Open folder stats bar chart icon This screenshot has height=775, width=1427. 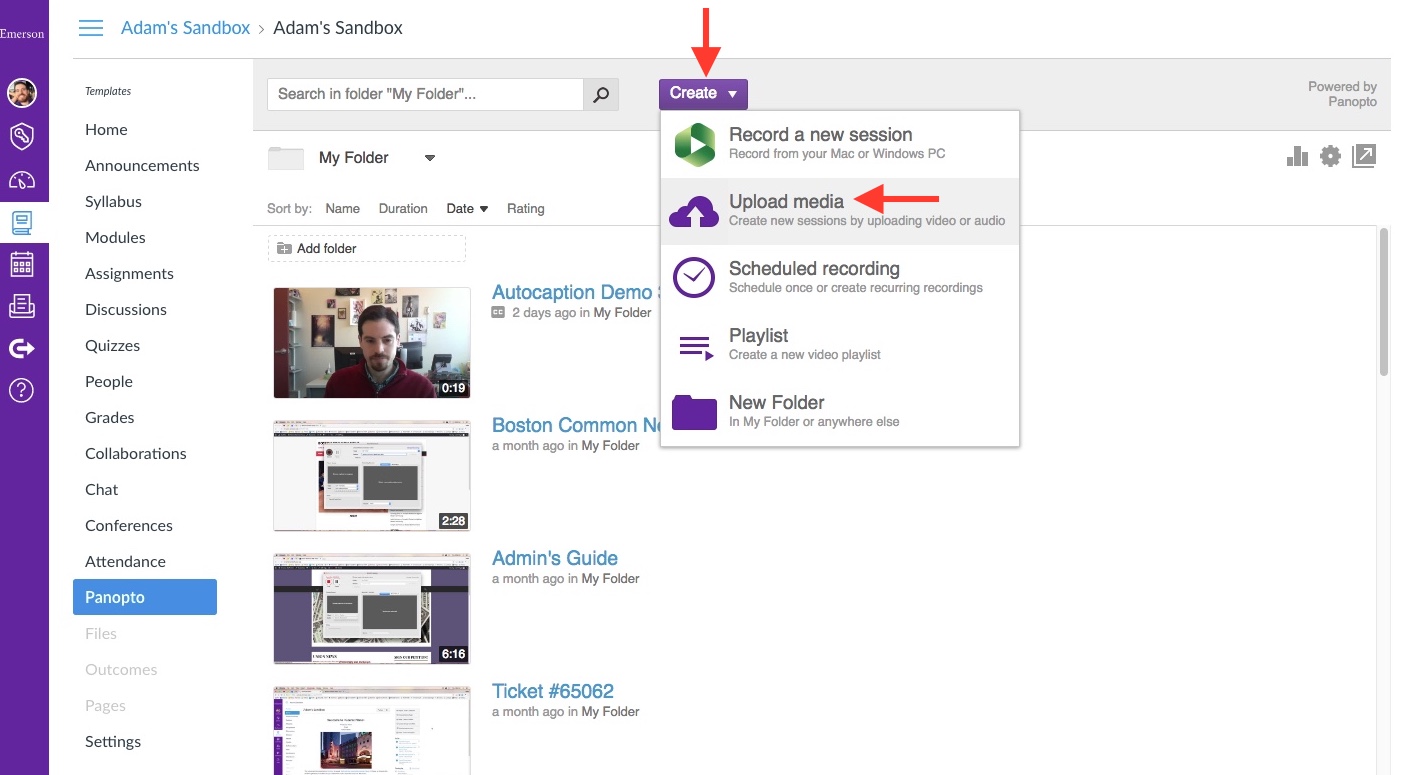[x=1297, y=156]
